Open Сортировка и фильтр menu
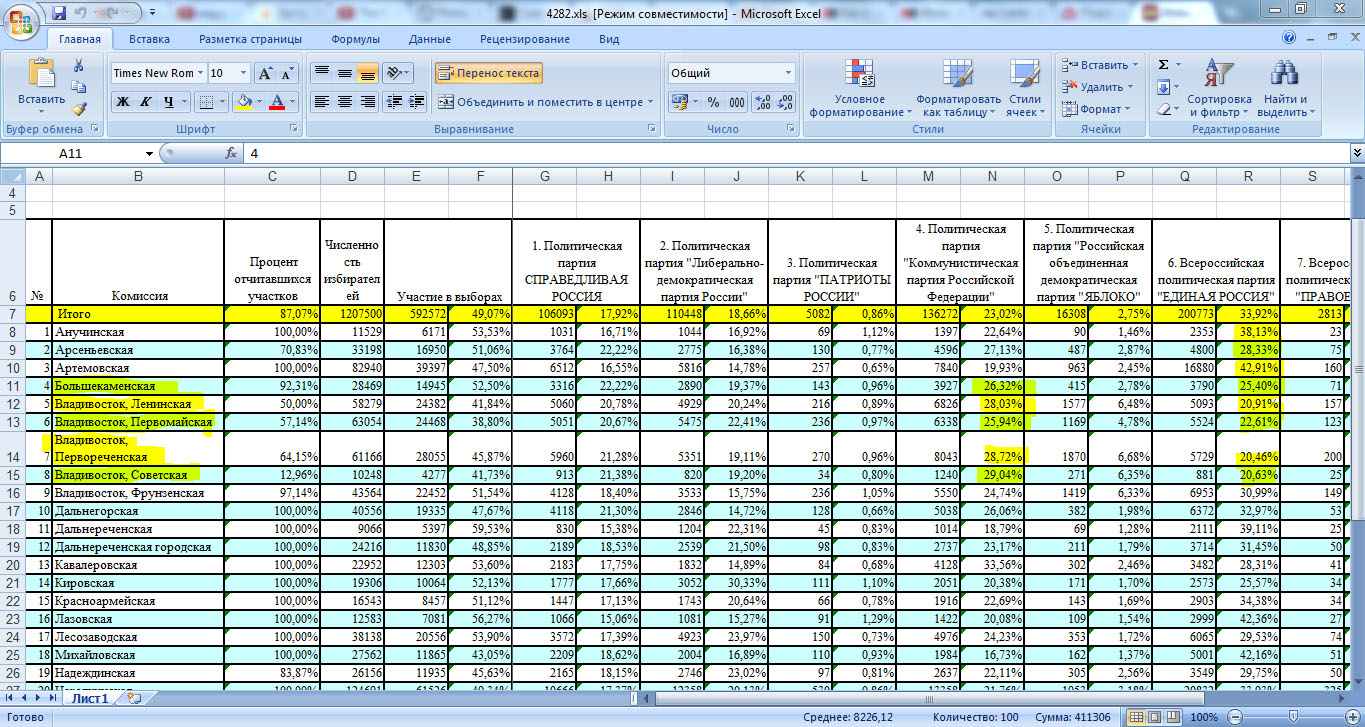1365x727 pixels. click(1219, 89)
